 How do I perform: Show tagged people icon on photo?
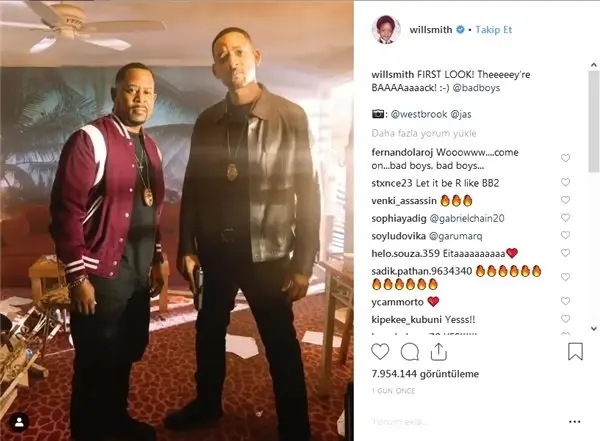point(19,423)
